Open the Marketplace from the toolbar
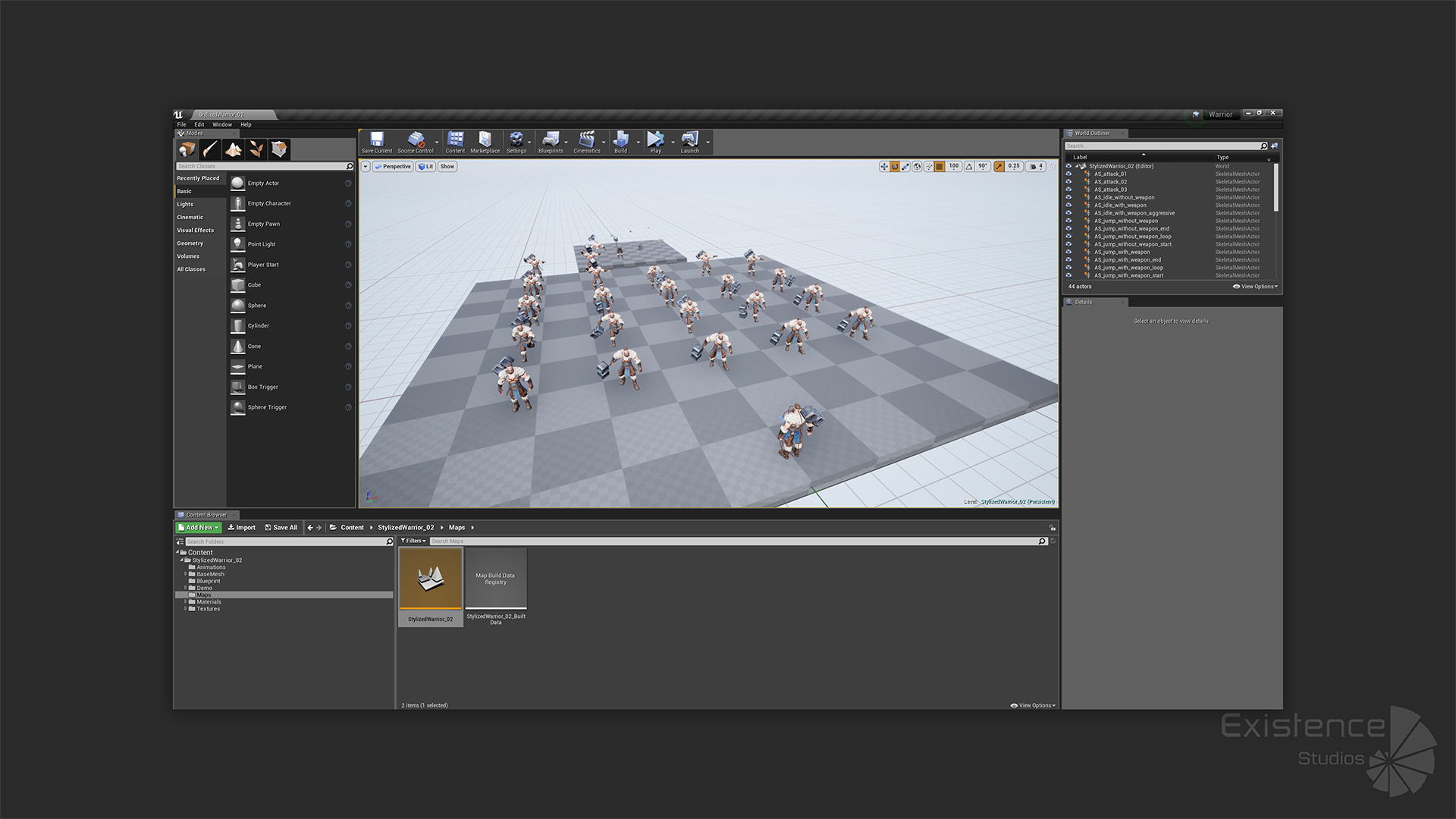1456x819 pixels. click(485, 141)
